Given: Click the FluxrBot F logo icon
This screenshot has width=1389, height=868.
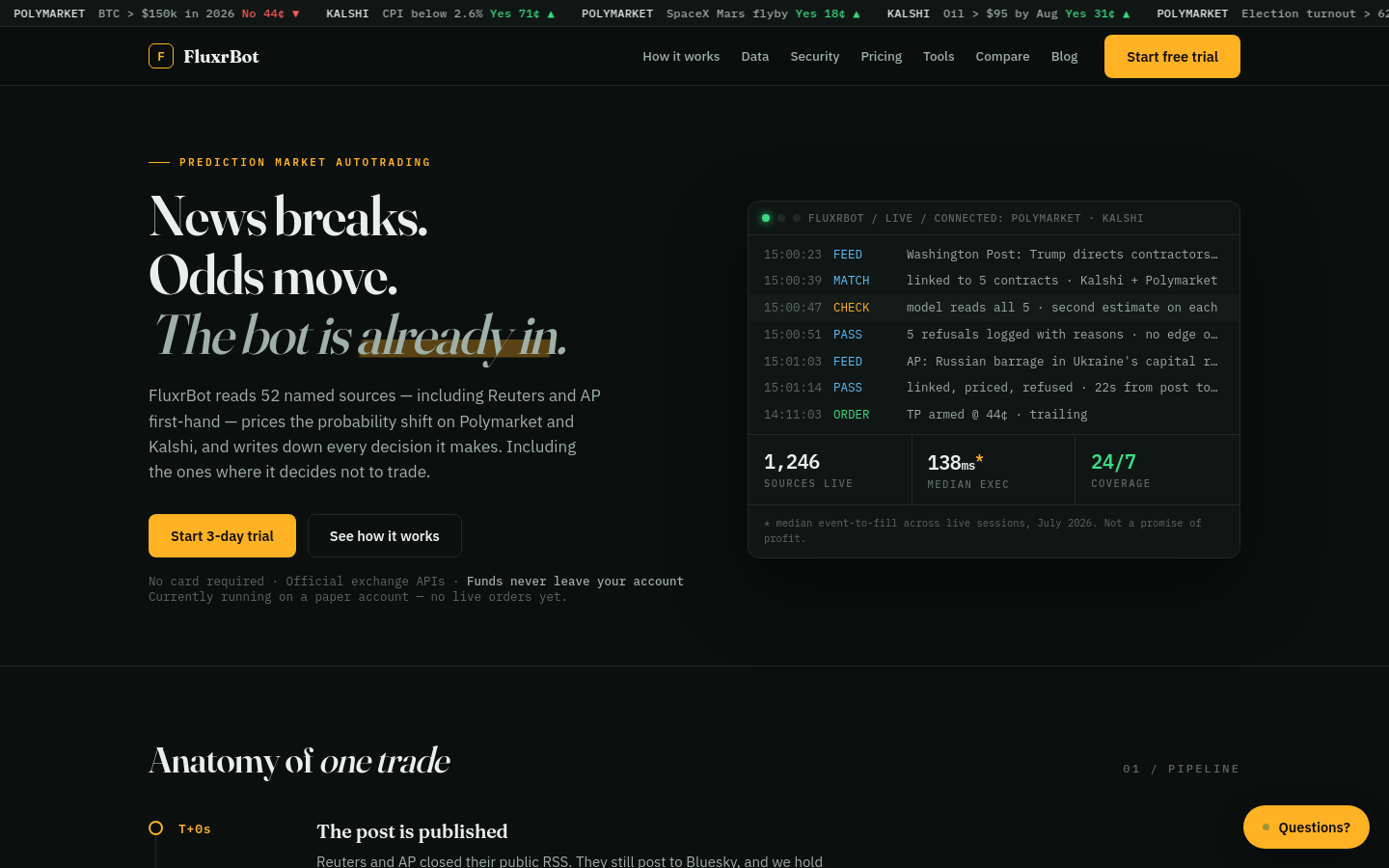Looking at the screenshot, I should coord(161,56).
